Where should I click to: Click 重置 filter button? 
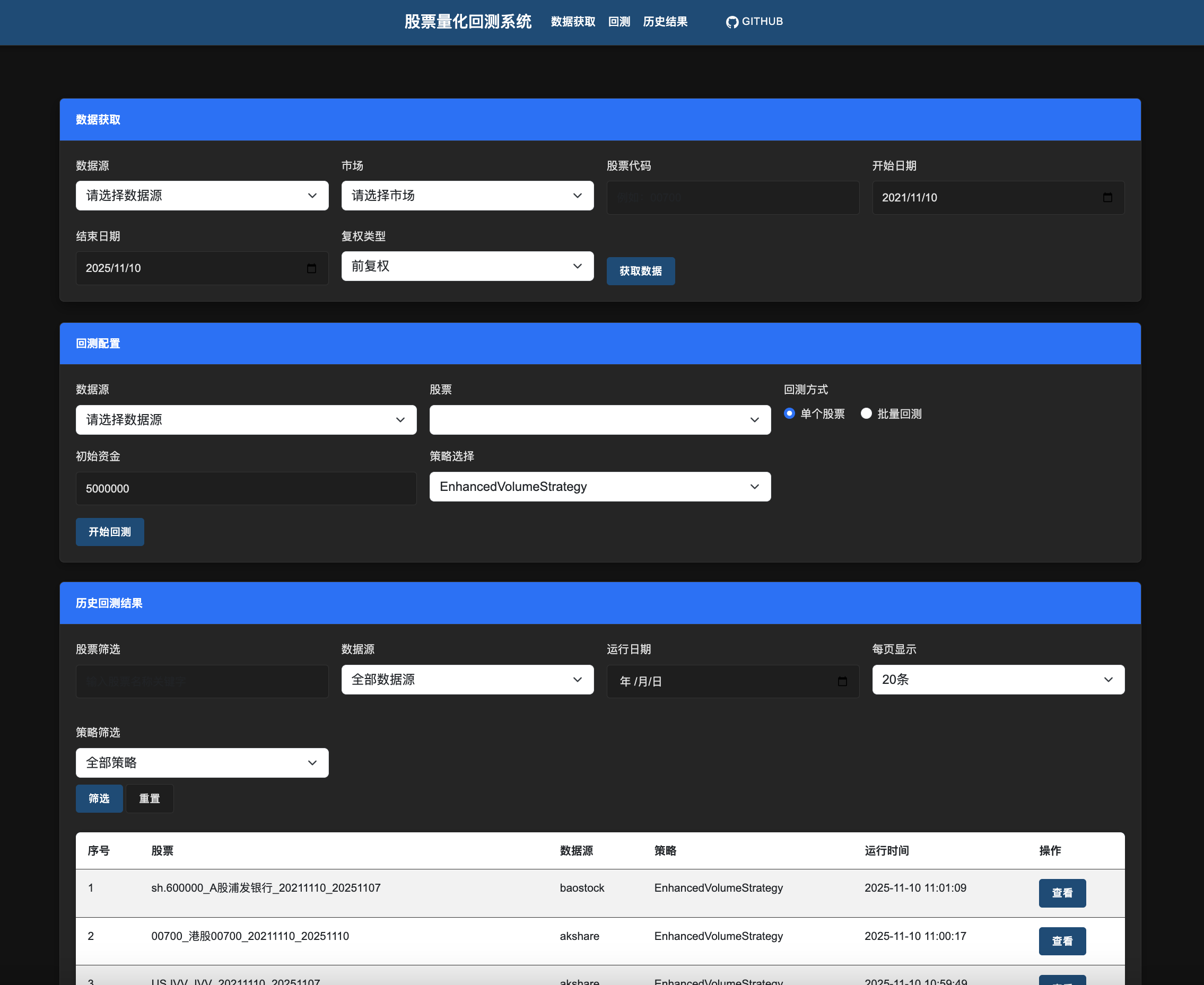pyautogui.click(x=149, y=799)
